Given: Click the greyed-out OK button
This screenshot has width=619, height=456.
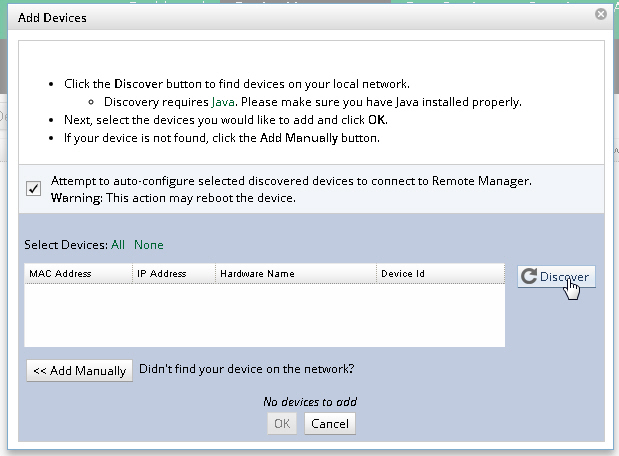Looking at the screenshot, I should (282, 424).
